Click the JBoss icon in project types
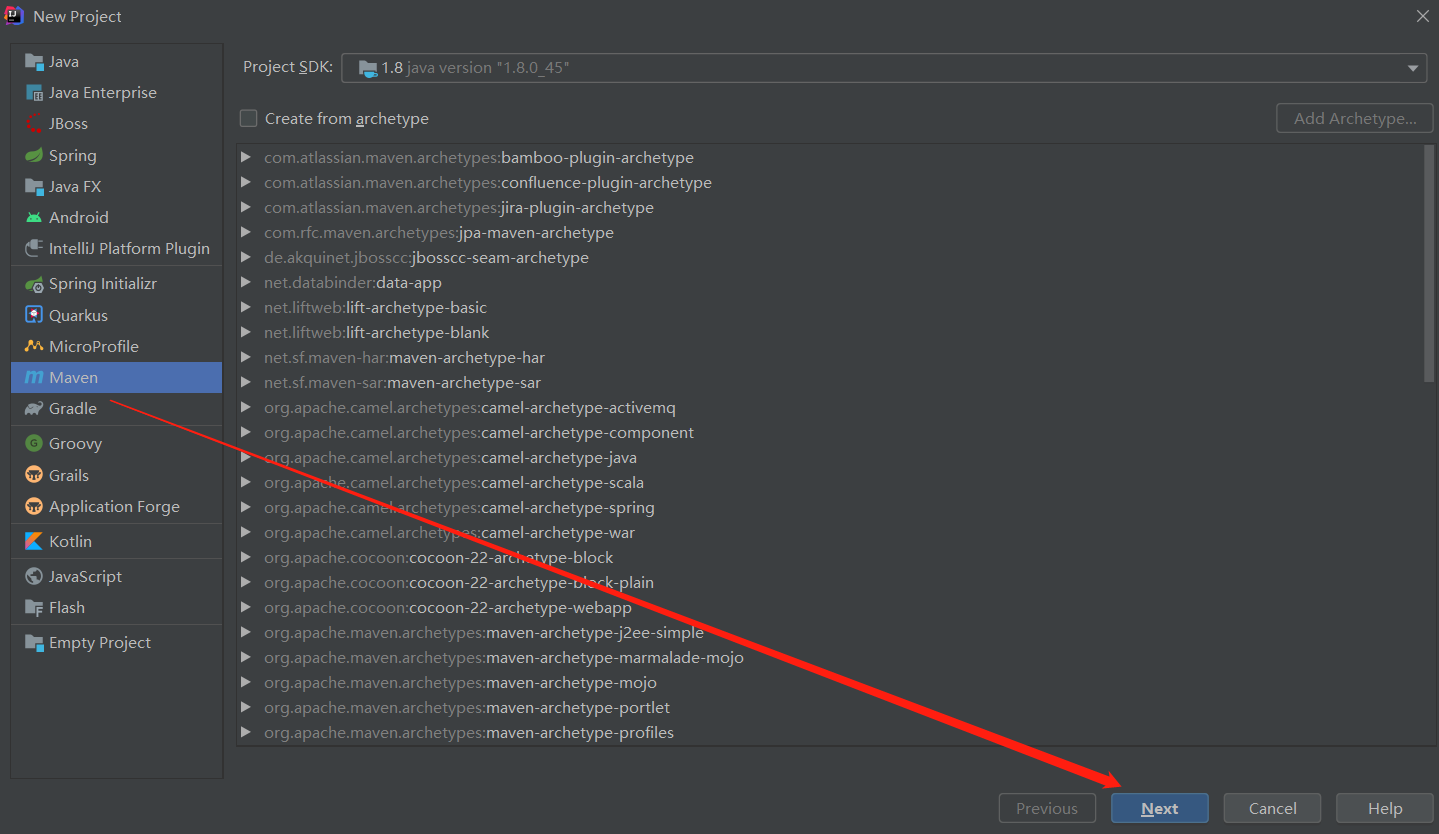 pyautogui.click(x=34, y=124)
